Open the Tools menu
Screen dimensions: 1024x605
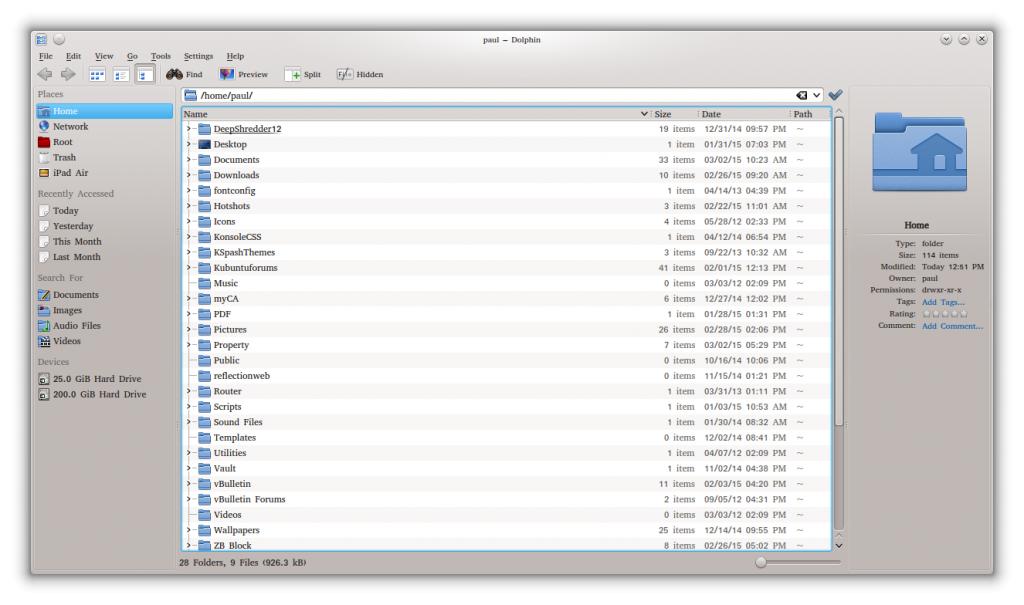coord(161,55)
